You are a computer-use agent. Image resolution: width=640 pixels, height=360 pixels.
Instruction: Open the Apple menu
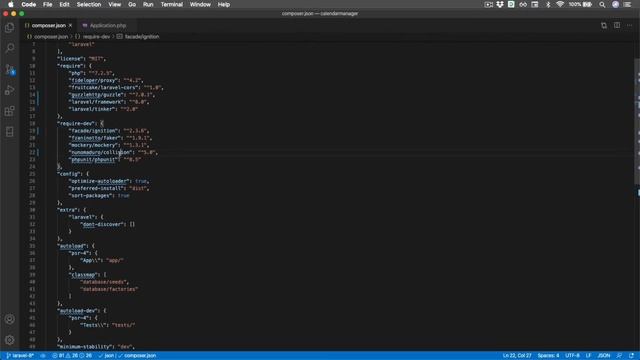pyautogui.click(x=11, y=4)
